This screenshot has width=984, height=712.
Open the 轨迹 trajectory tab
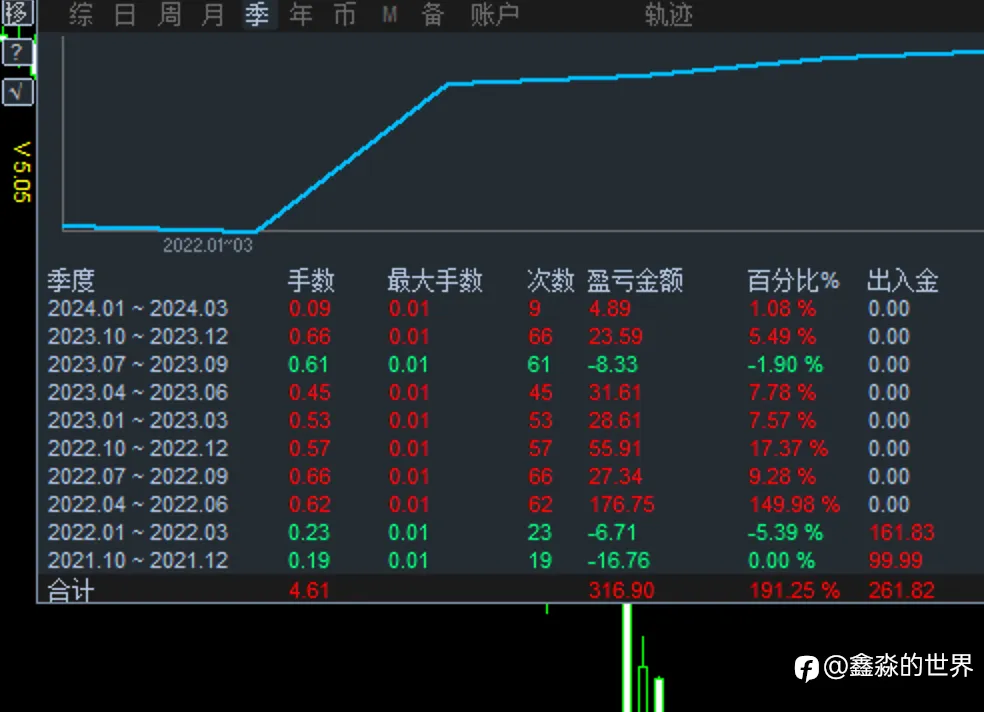pyautogui.click(x=669, y=14)
